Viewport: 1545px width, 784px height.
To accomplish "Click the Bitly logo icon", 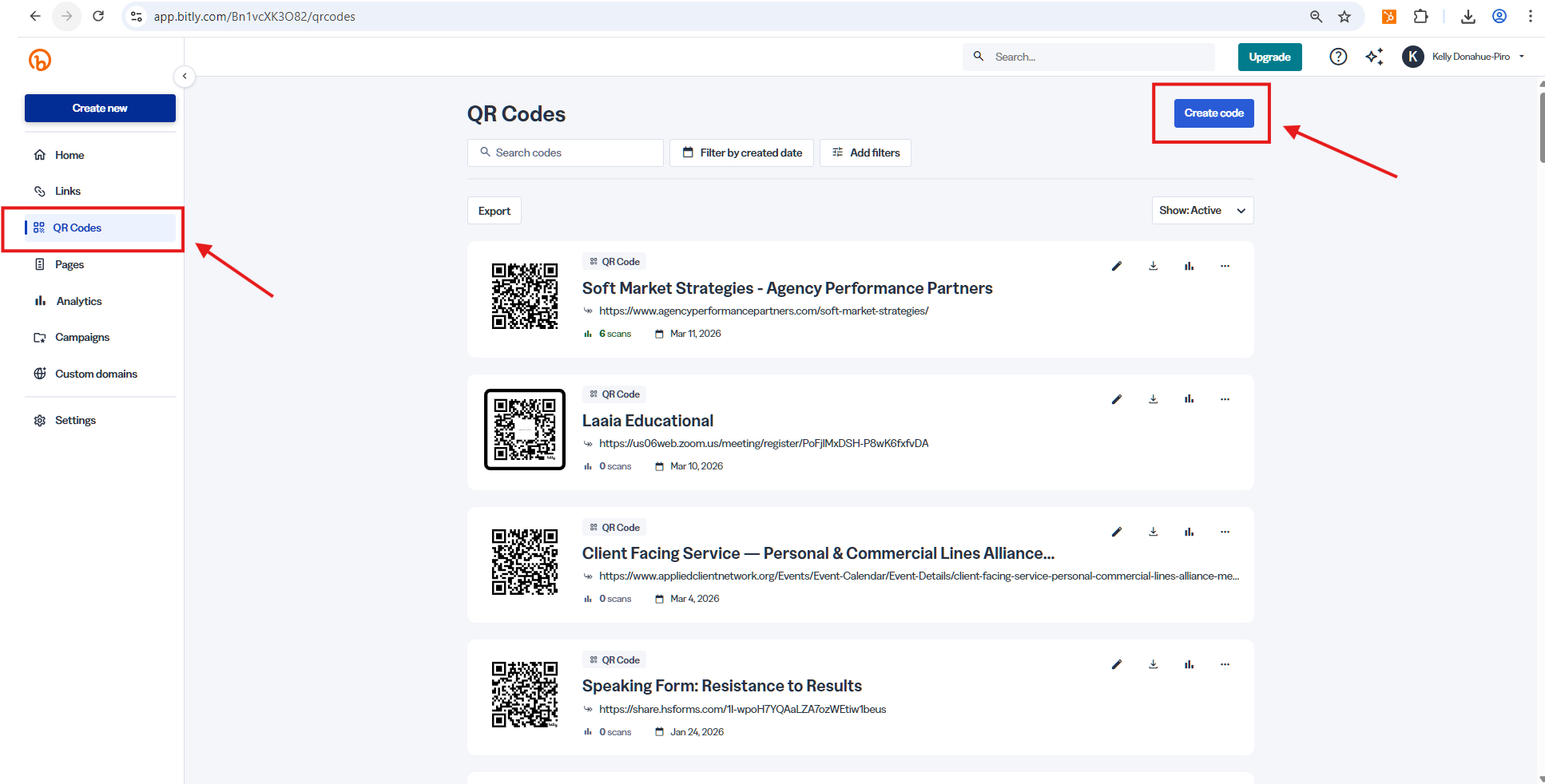I will (40, 60).
